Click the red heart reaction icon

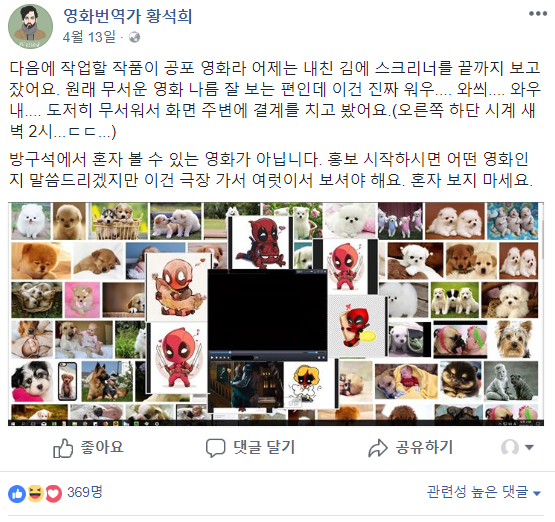53,493
